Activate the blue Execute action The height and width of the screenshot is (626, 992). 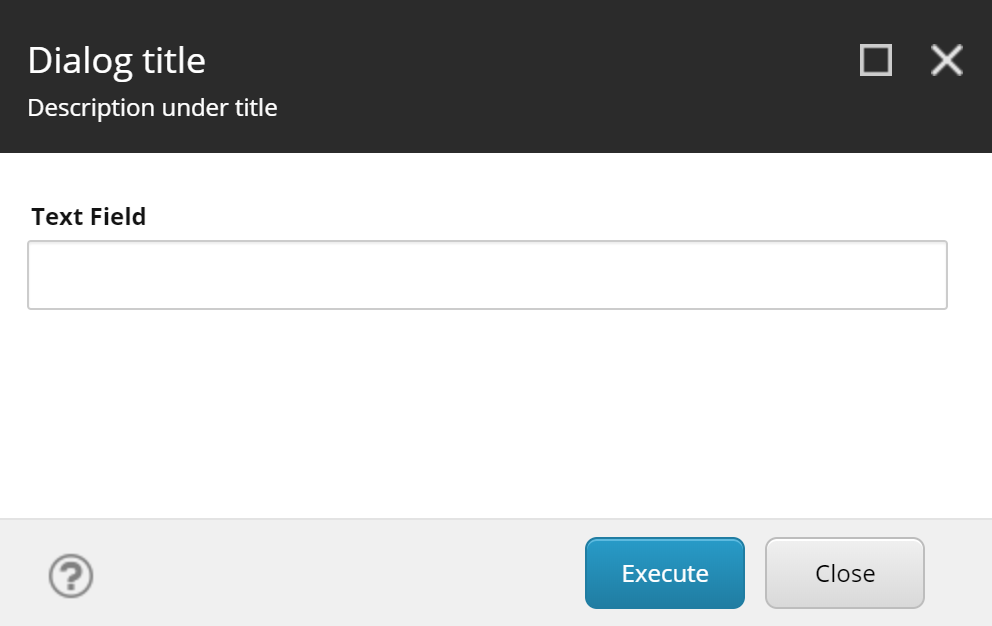click(664, 573)
